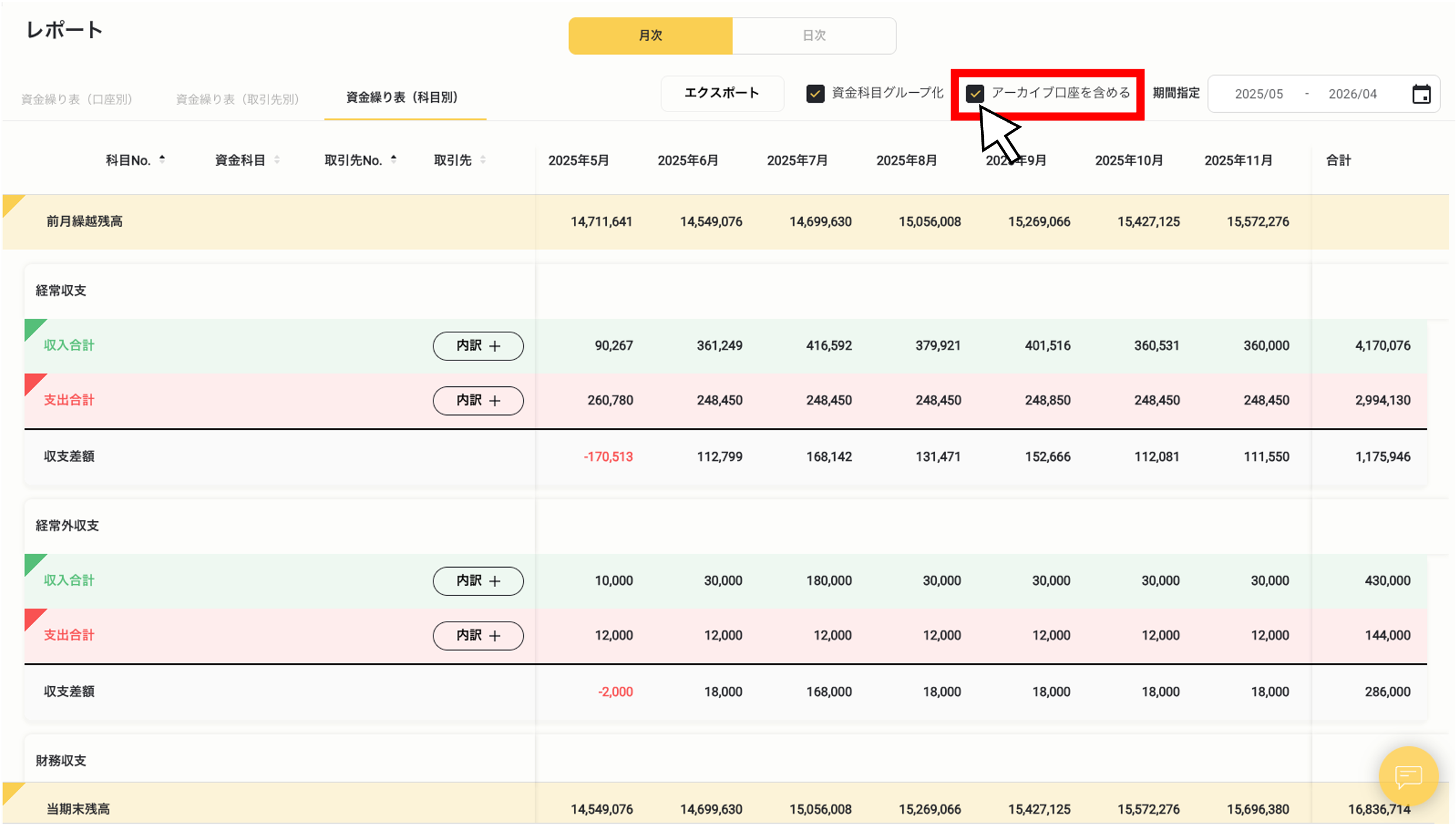Sort the 資金科目 column using its sort icon

click(x=277, y=159)
